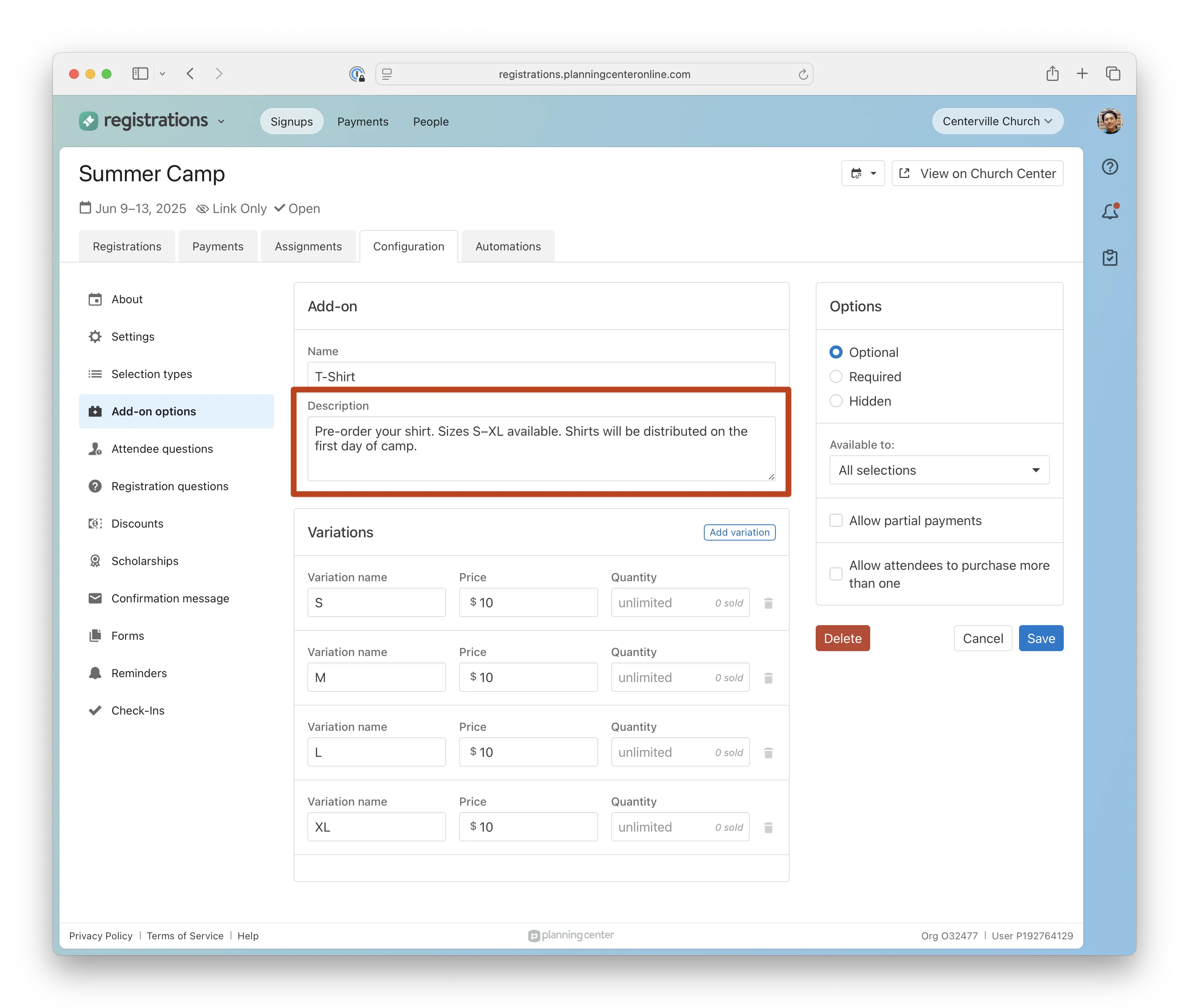Switch to the Automations tab
Image resolution: width=1189 pixels, height=1008 pixels.
tap(508, 246)
